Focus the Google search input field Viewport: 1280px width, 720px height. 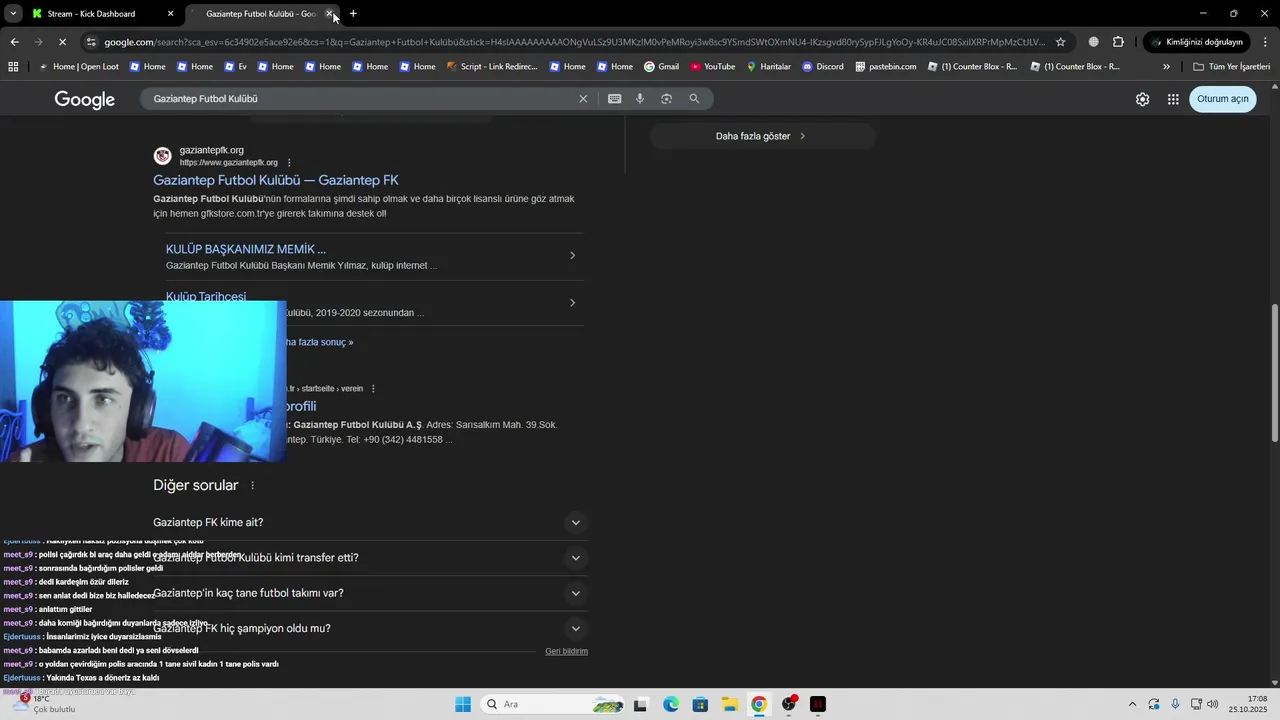click(360, 99)
